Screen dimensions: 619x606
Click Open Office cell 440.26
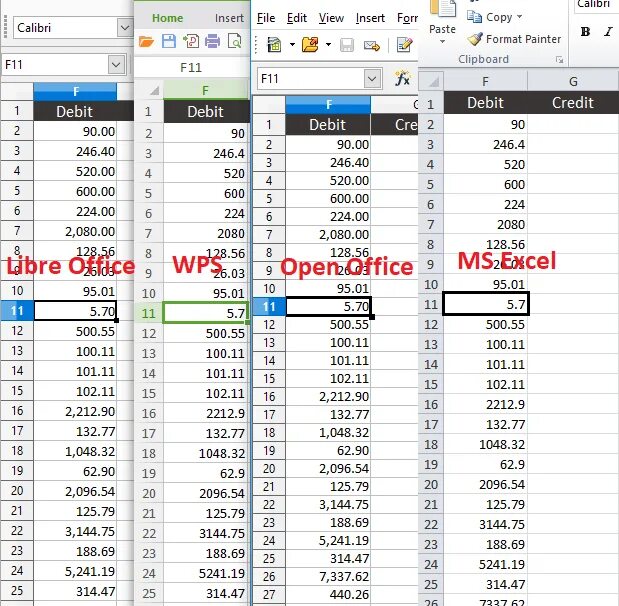point(328,595)
